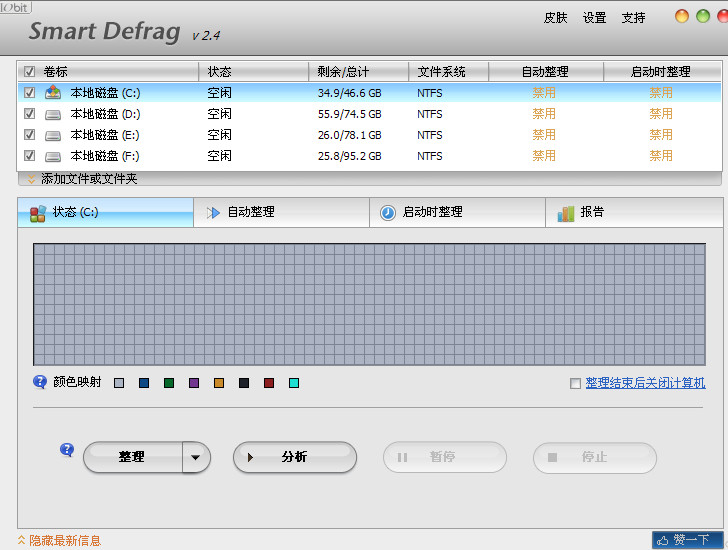The width and height of the screenshot is (728, 550).
Task: Switch to the 状态 (C:) tab
Action: tap(105, 213)
